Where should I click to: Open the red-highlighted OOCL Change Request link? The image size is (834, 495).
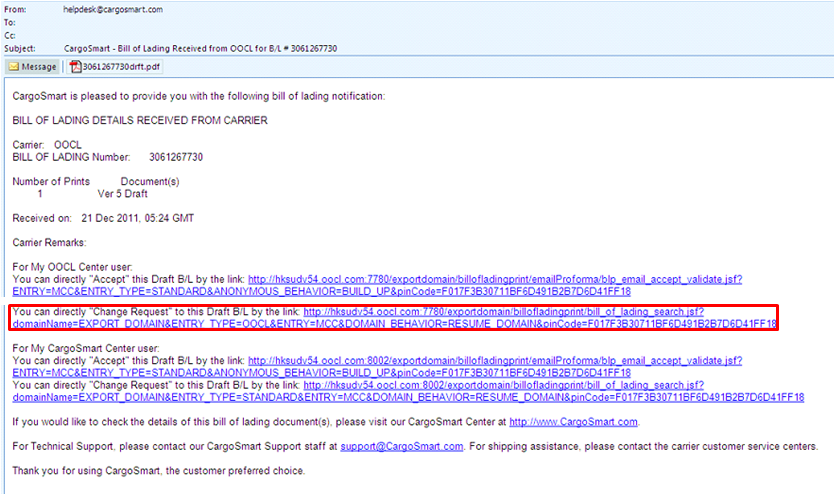coord(504,312)
